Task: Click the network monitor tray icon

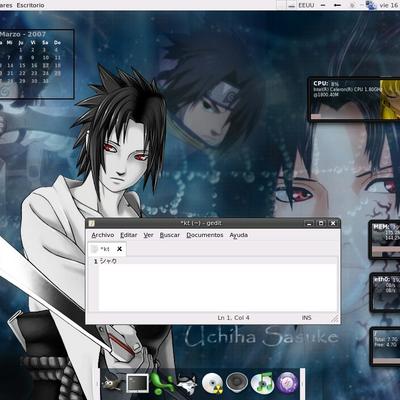Action: pos(370,5)
